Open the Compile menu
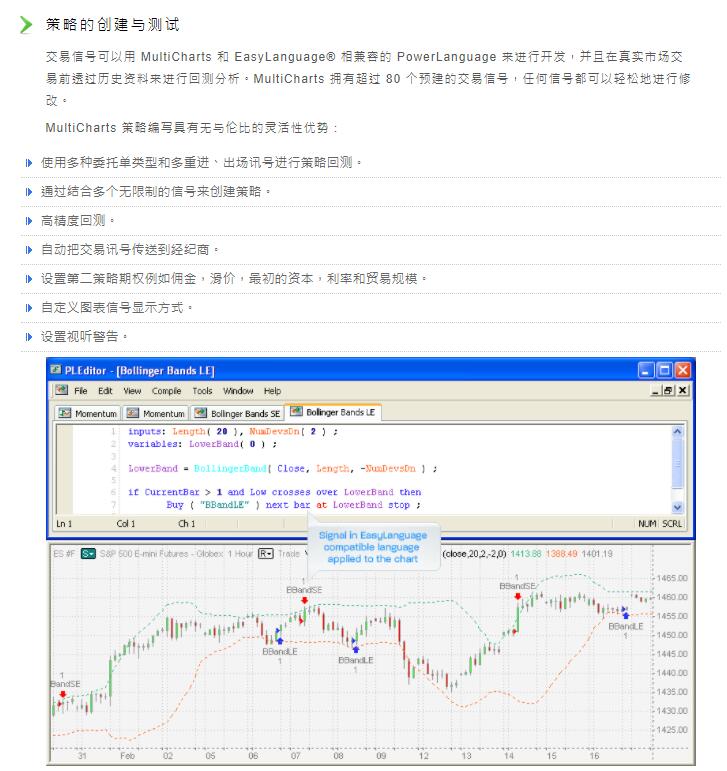The width and height of the screenshot is (727, 771). [x=166, y=391]
